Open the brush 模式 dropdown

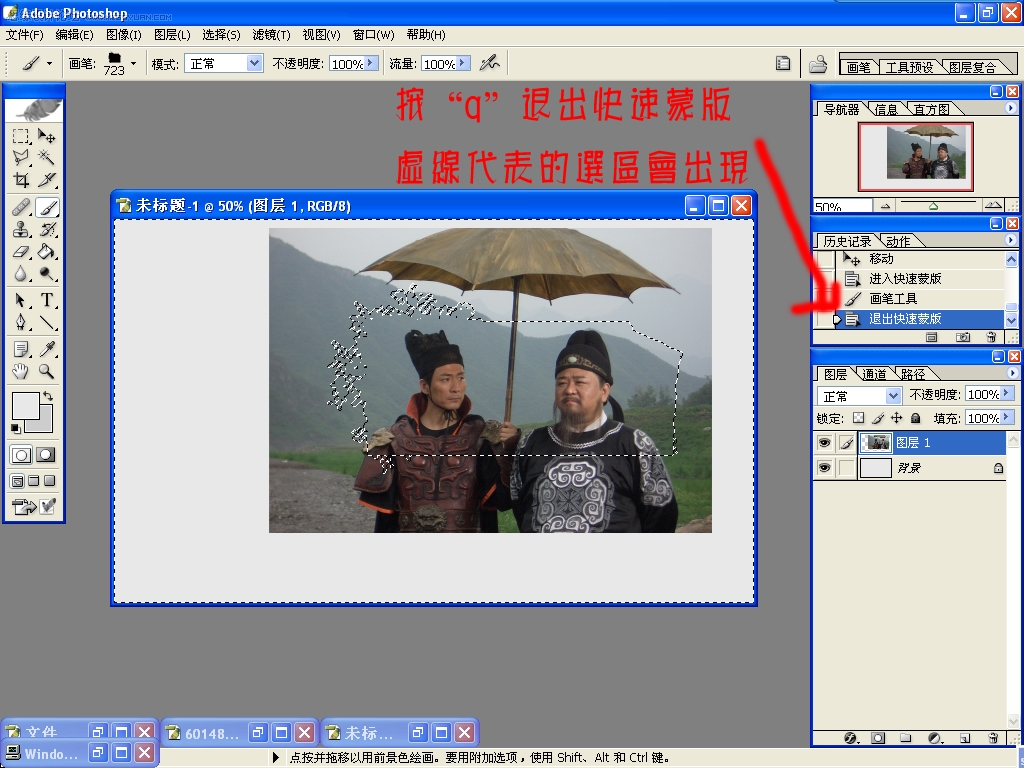pos(254,63)
